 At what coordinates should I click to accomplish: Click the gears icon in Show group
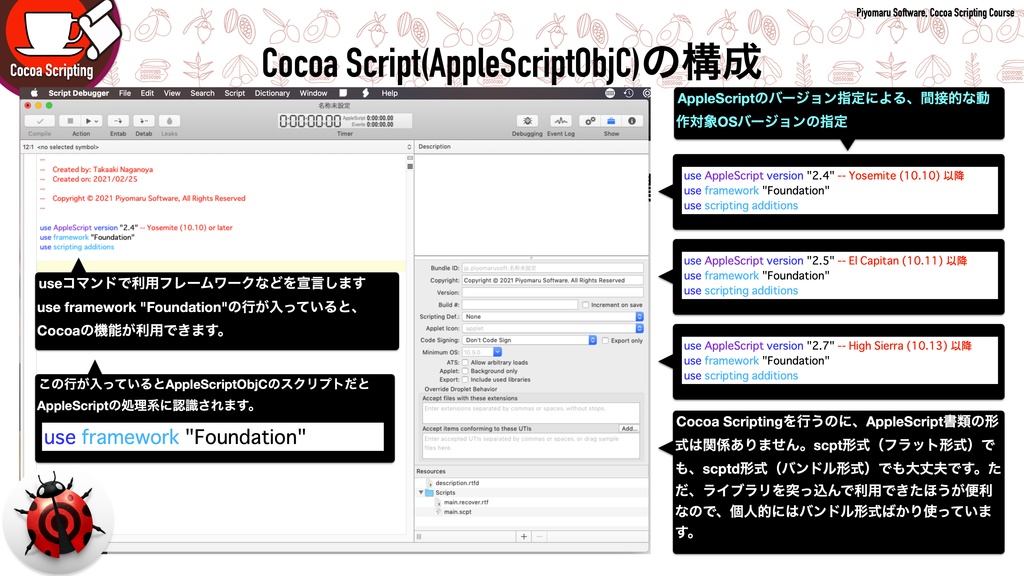[589, 121]
